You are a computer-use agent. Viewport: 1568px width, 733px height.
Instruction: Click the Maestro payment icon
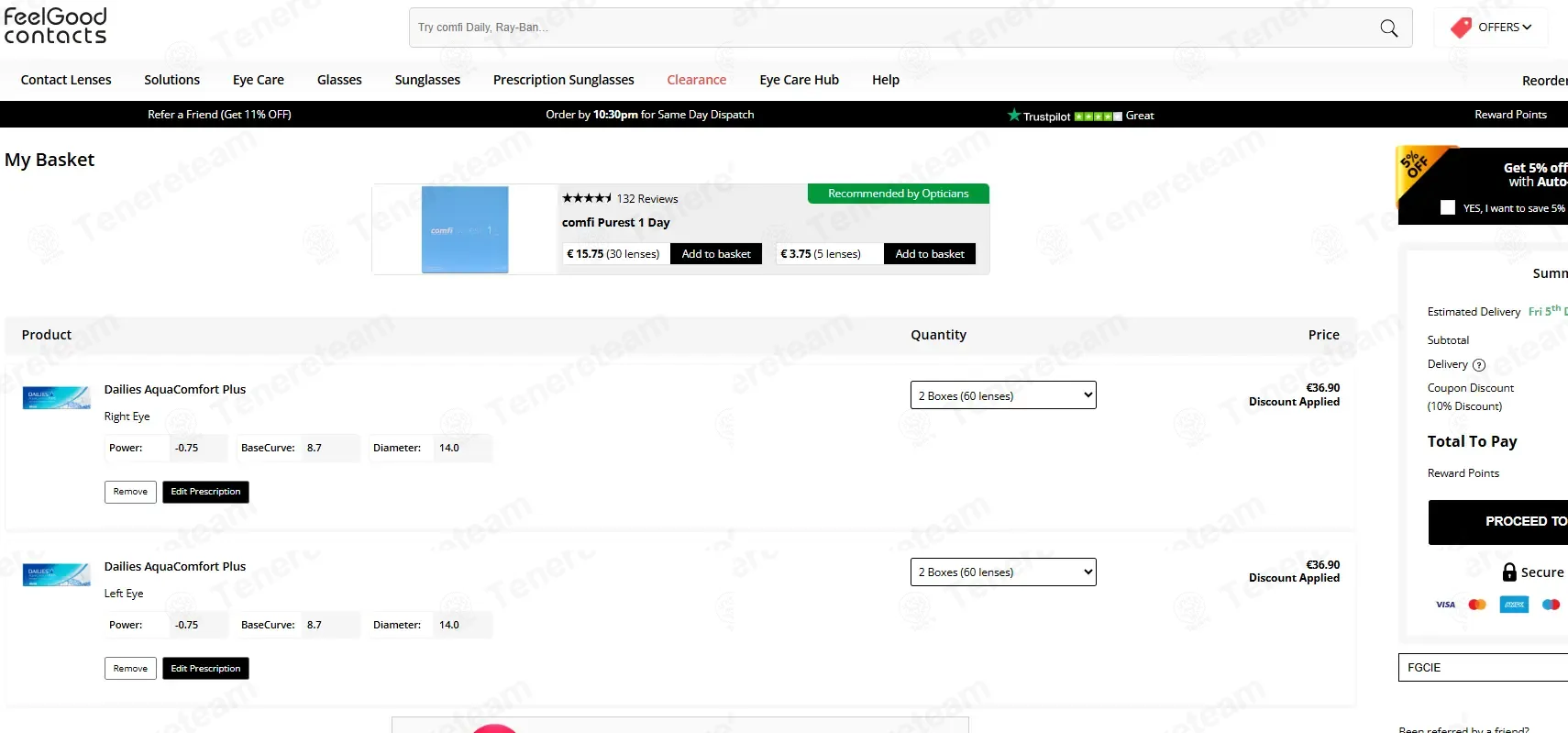1551,605
